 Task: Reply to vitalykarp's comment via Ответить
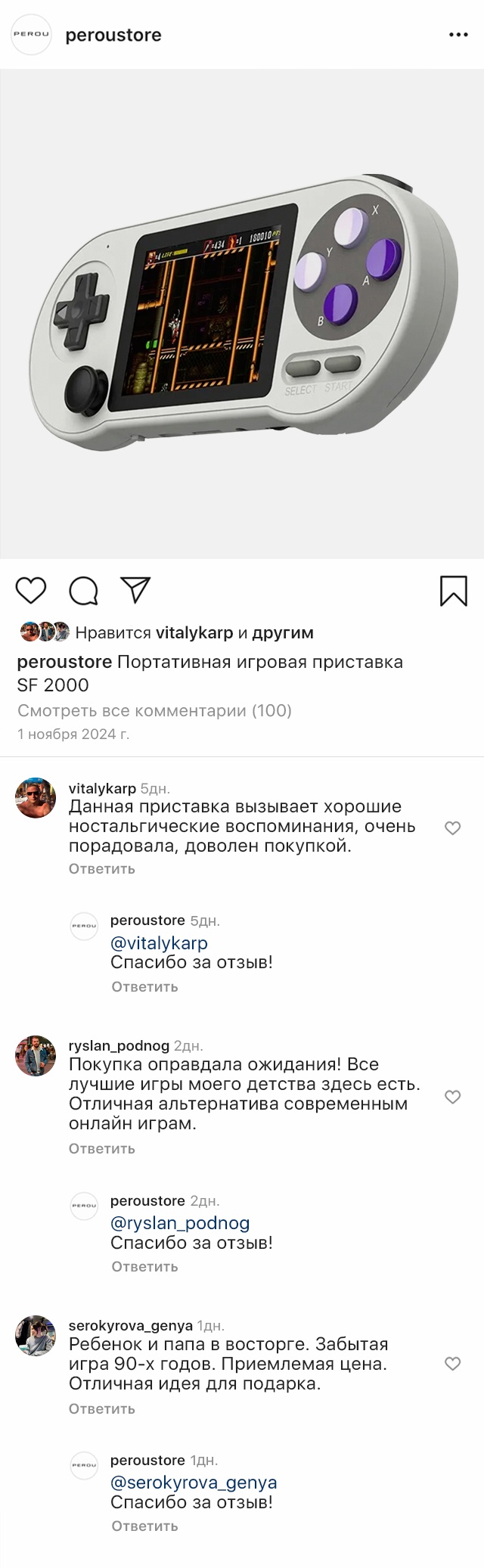click(x=102, y=869)
